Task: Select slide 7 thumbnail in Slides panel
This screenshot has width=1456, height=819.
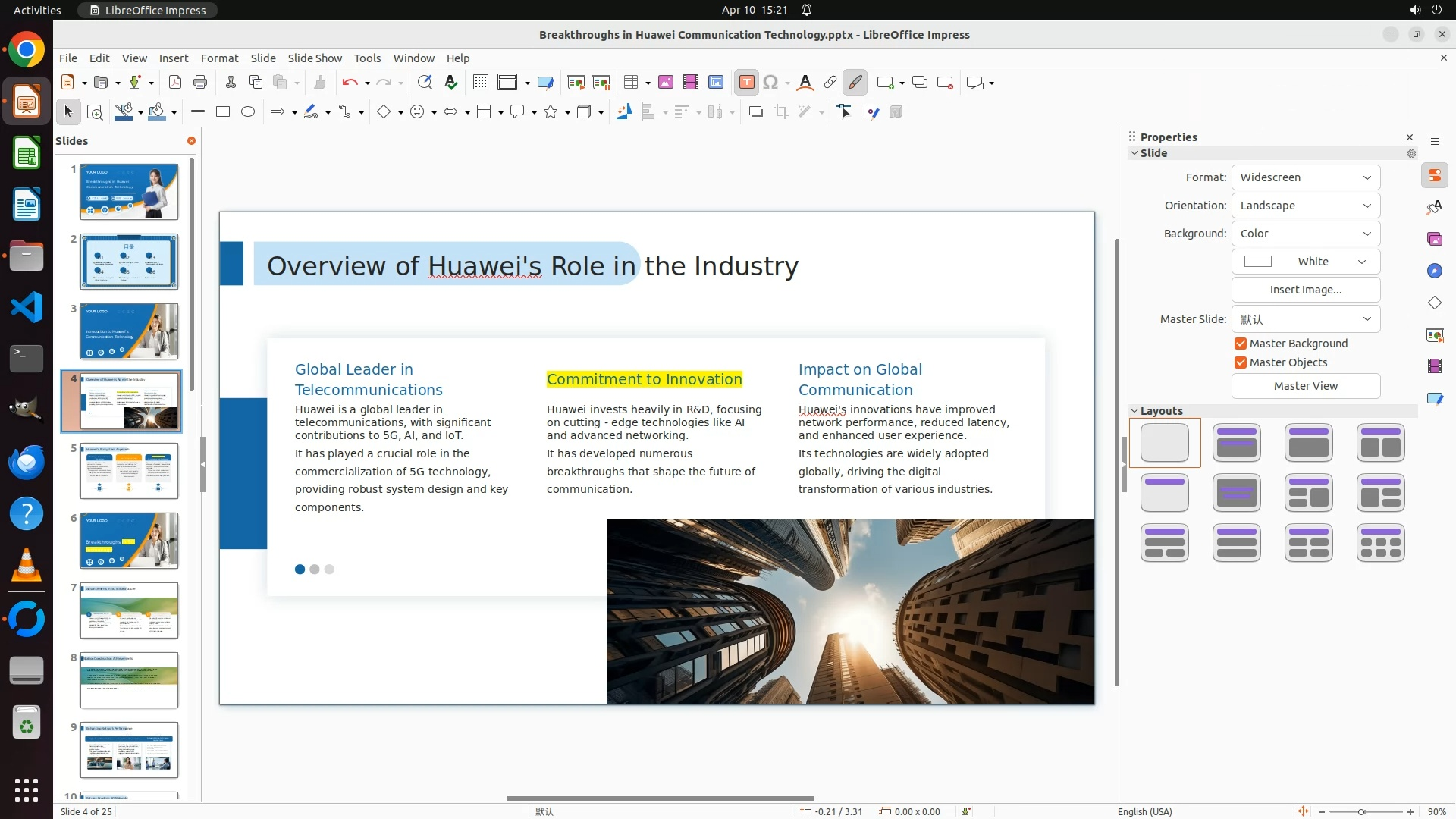Action: [129, 610]
